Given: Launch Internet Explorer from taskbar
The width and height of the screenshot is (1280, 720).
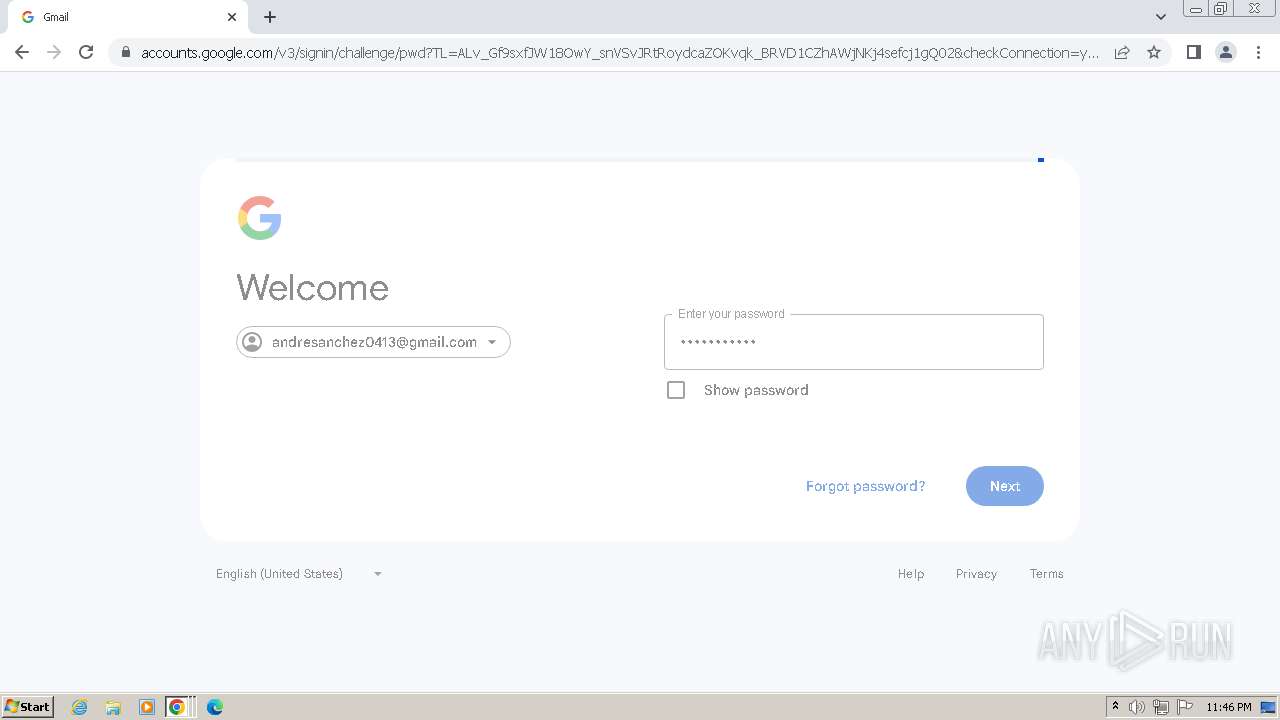Looking at the screenshot, I should pyautogui.click(x=80, y=707).
